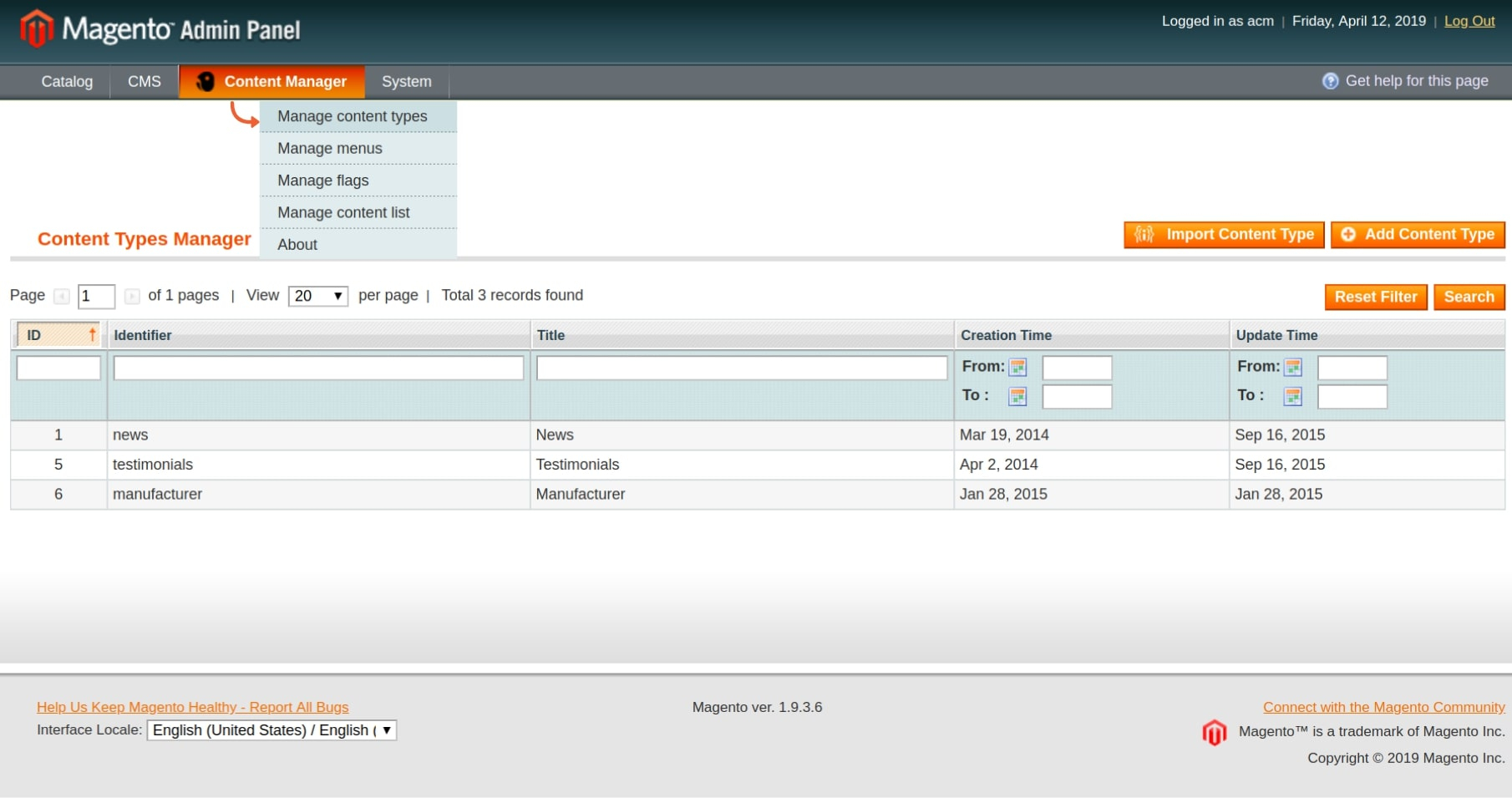Expand the Interface Locale dropdown

click(x=271, y=730)
